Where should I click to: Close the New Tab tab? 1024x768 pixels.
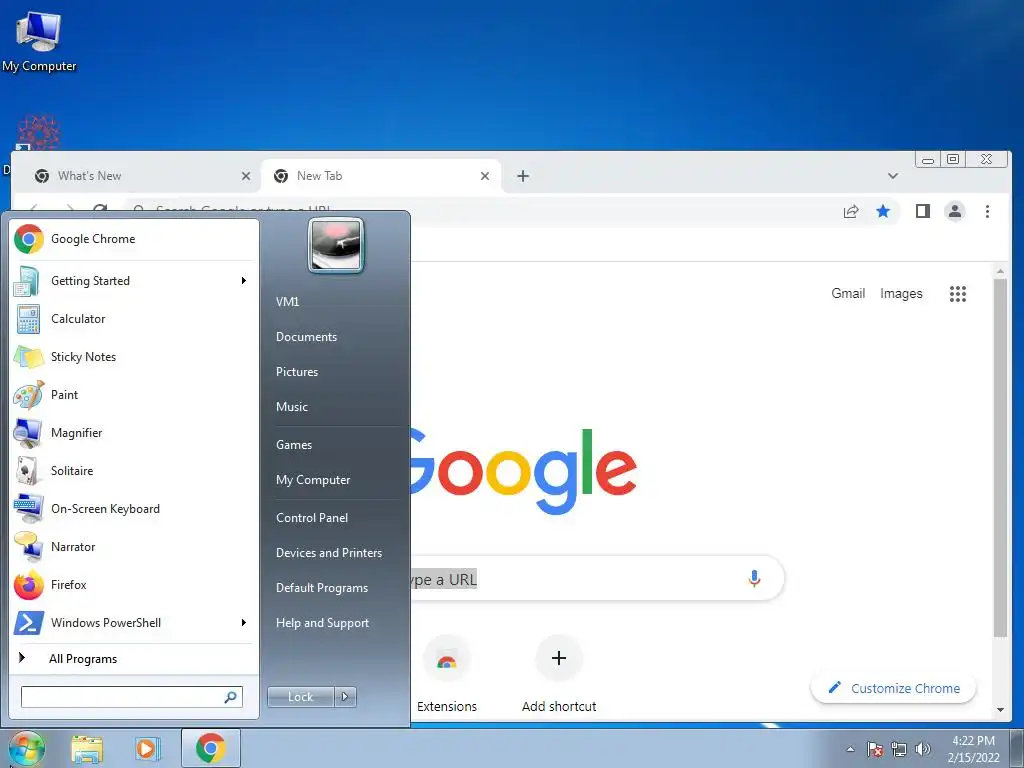(x=485, y=176)
